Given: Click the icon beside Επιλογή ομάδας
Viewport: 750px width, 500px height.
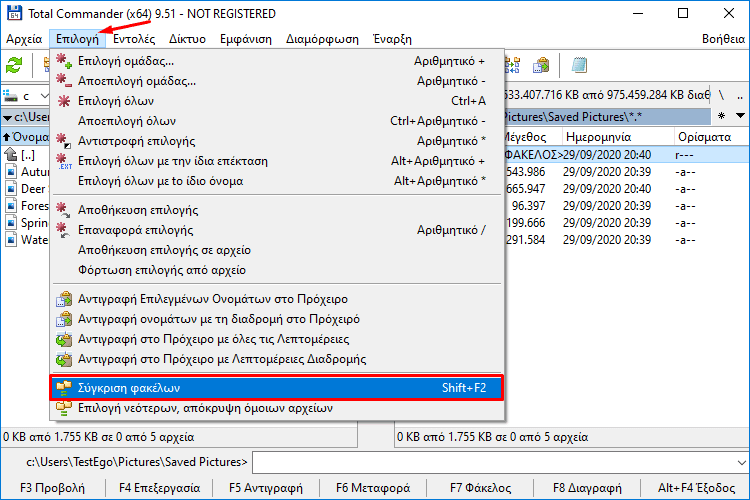Looking at the screenshot, I should (x=64, y=61).
